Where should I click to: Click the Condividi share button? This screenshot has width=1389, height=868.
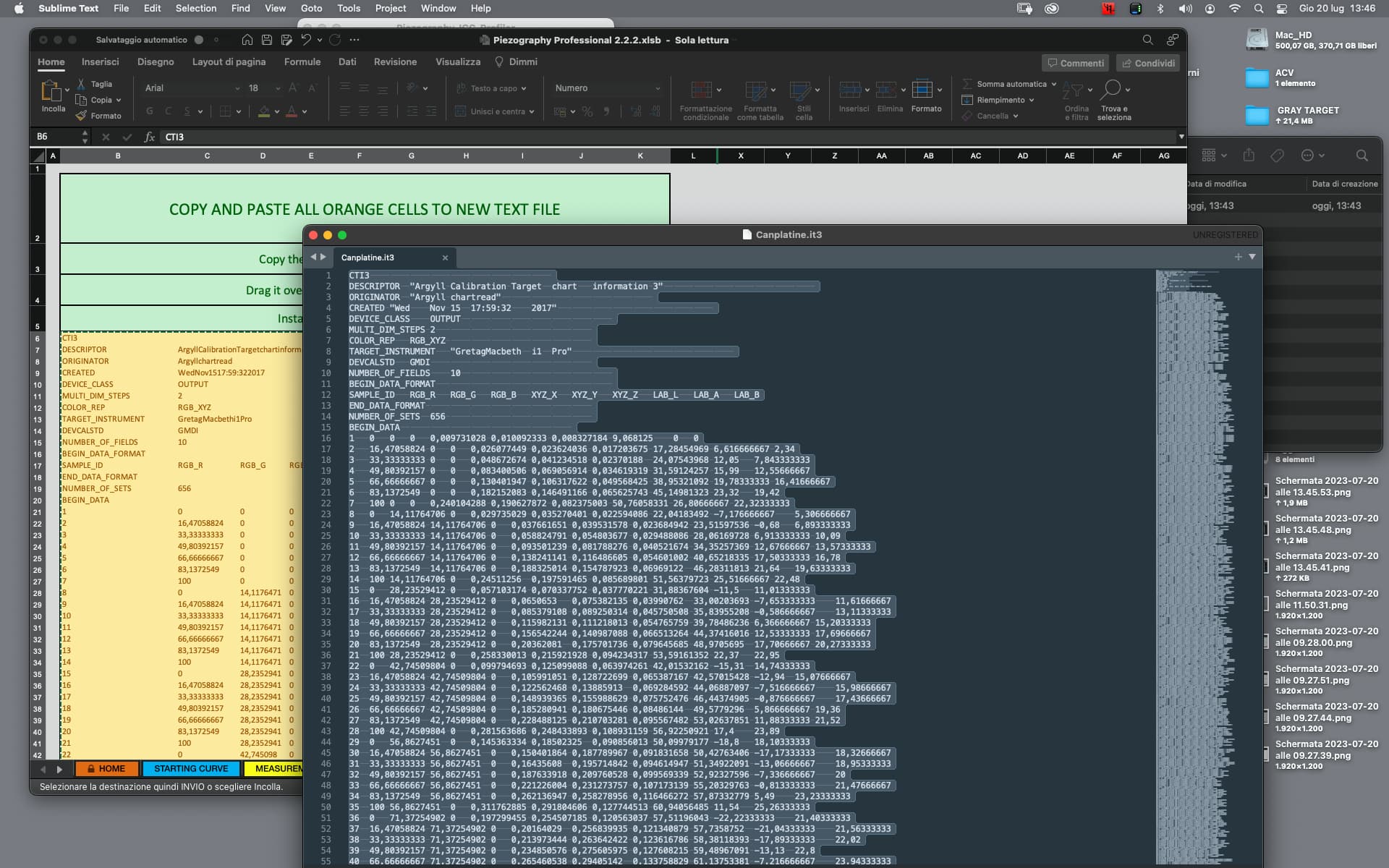pos(1147,63)
